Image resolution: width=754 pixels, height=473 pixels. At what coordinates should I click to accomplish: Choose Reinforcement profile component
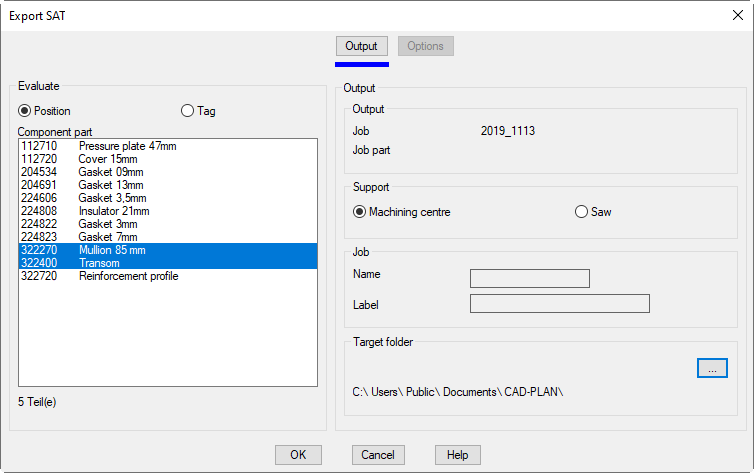tap(128, 276)
